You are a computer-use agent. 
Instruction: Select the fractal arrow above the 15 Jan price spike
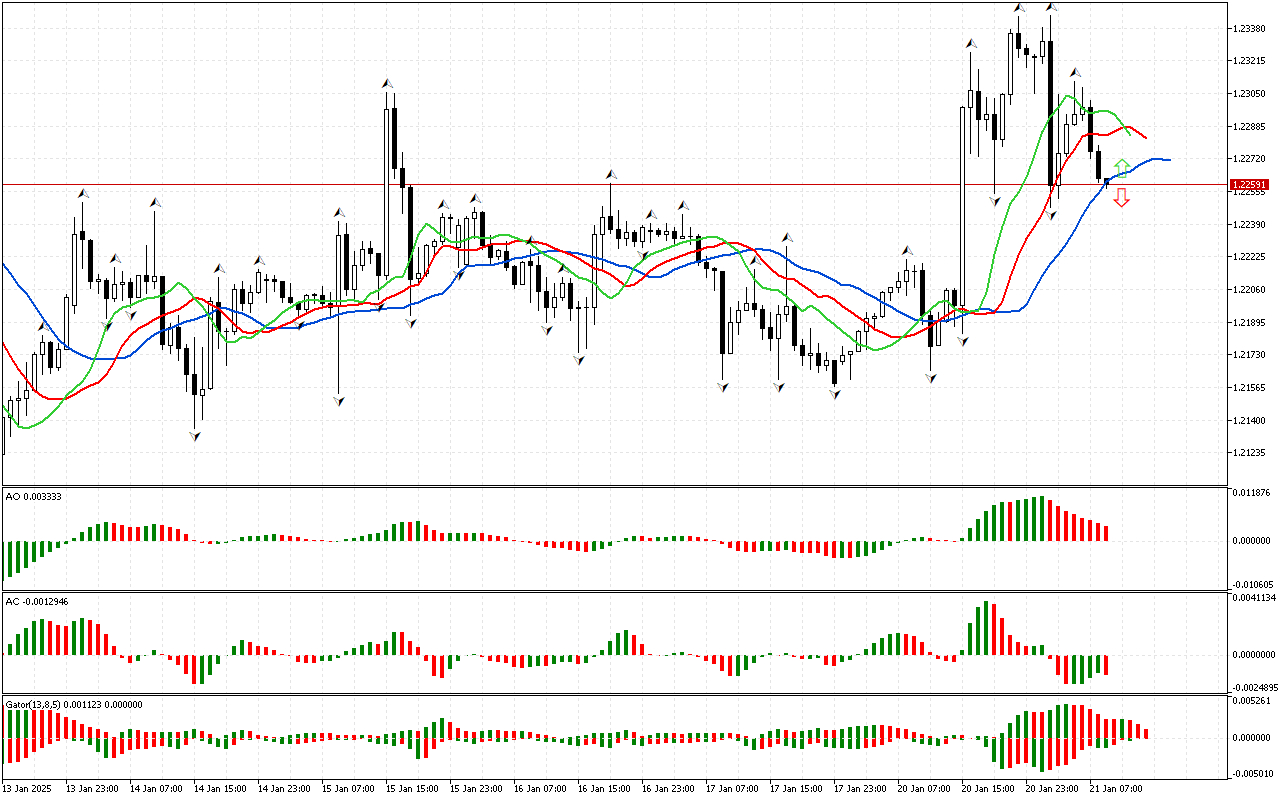coord(386,84)
